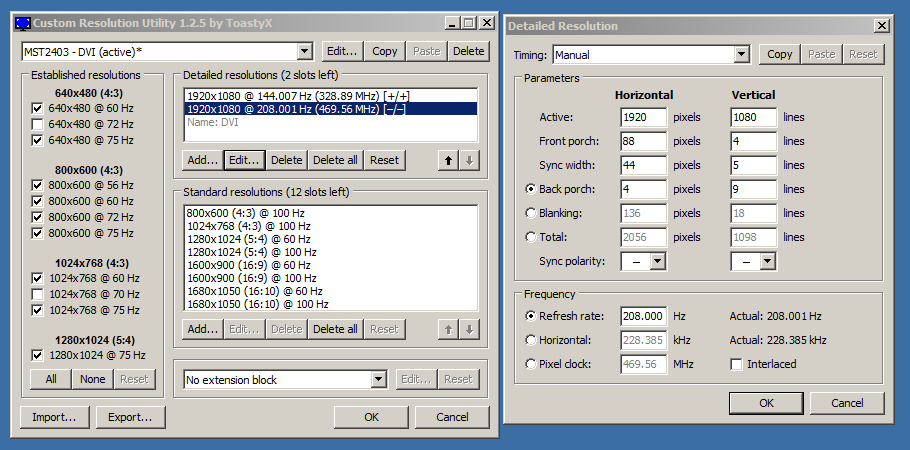910x450 pixels.
Task: Open the MST2403 monitor dropdown
Action: pos(305,51)
